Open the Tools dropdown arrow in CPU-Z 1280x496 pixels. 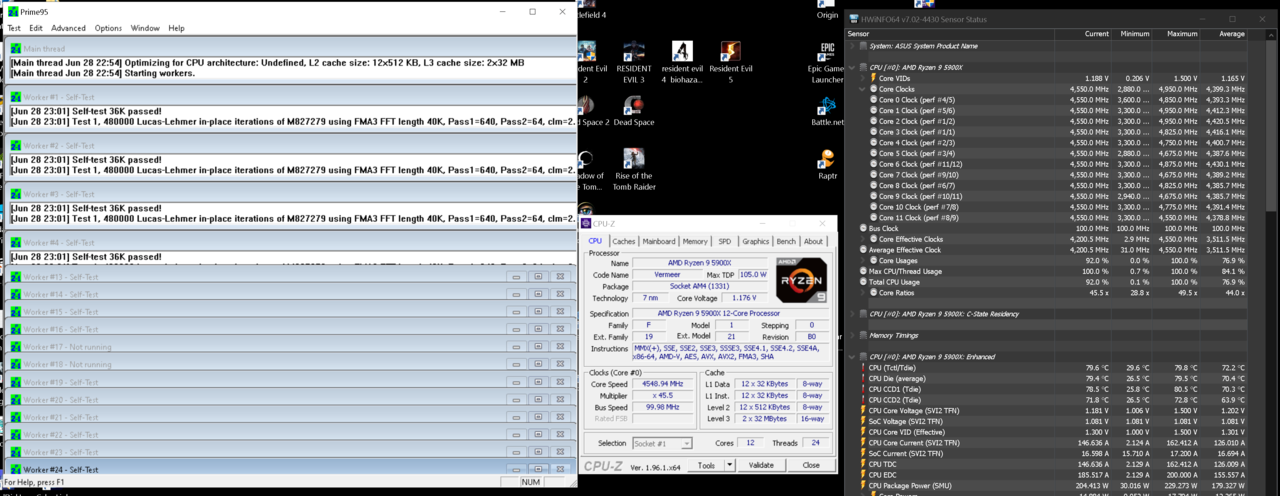729,465
